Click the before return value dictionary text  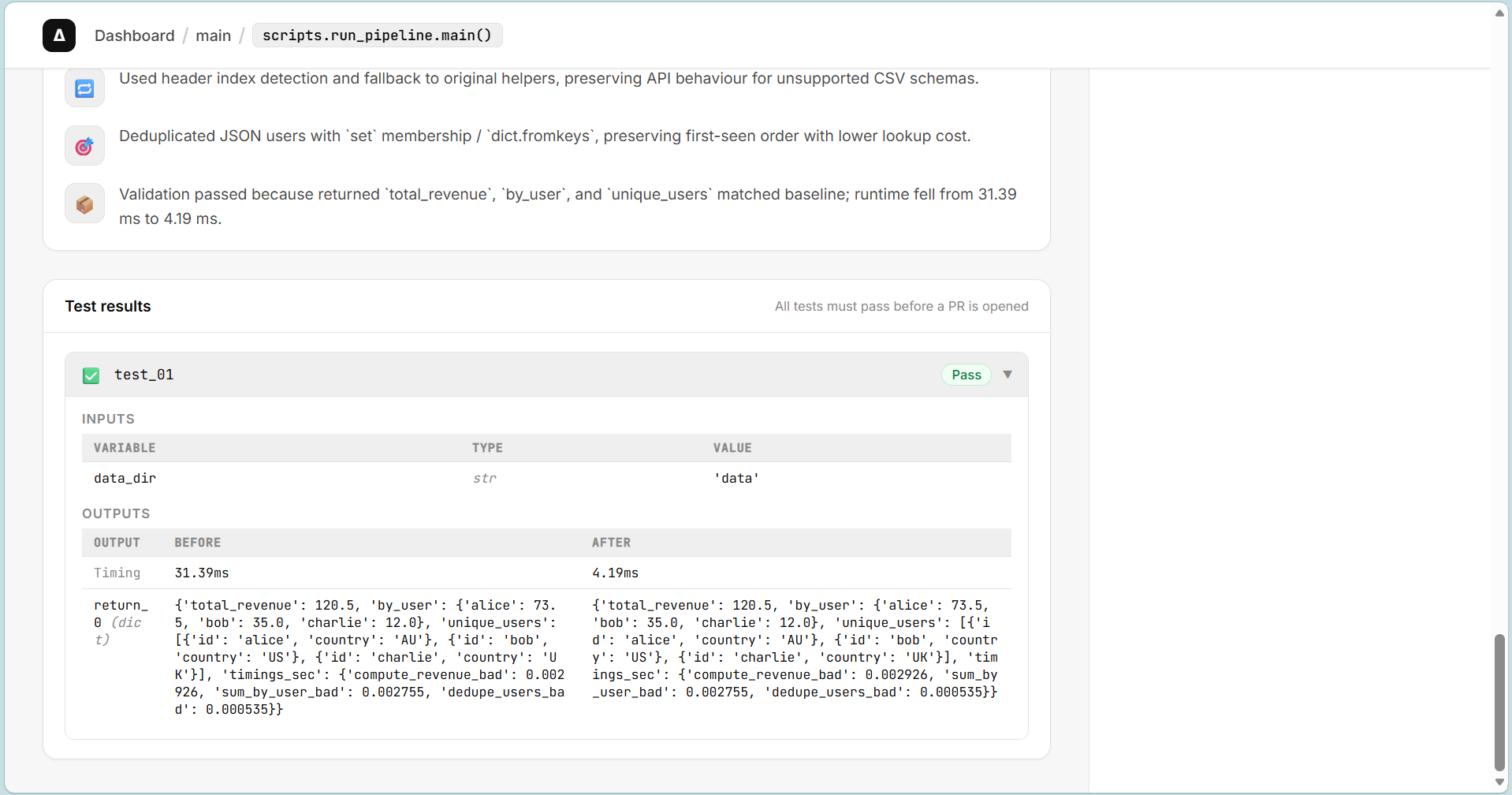click(x=371, y=657)
